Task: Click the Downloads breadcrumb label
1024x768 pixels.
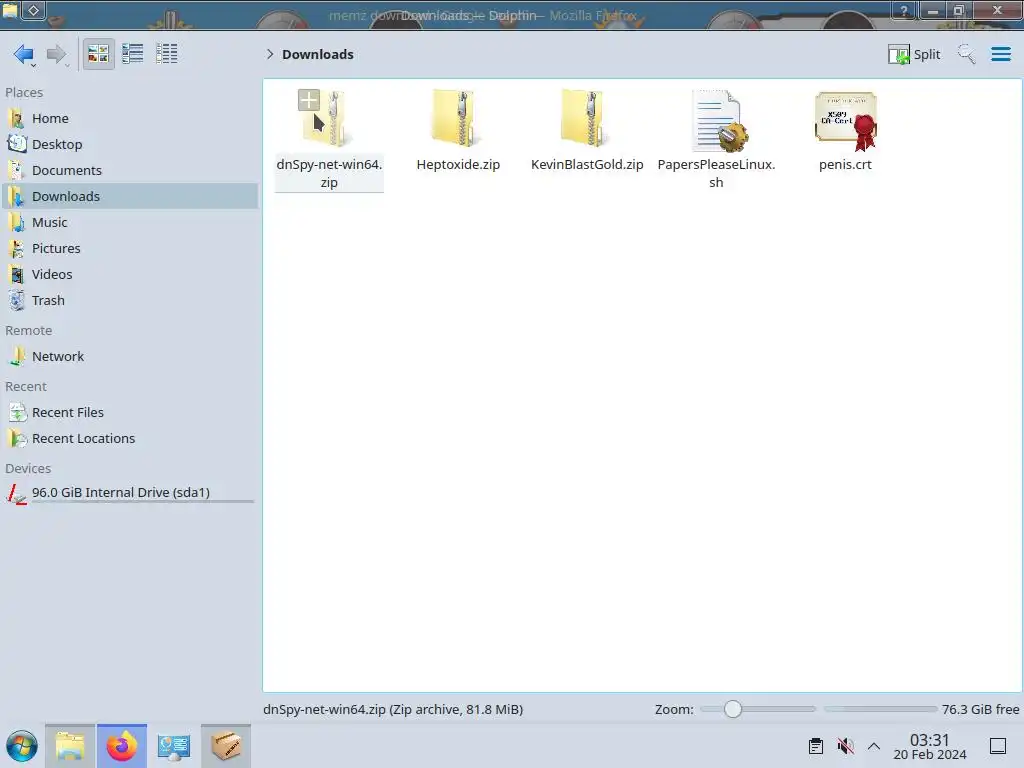Action: (x=318, y=54)
